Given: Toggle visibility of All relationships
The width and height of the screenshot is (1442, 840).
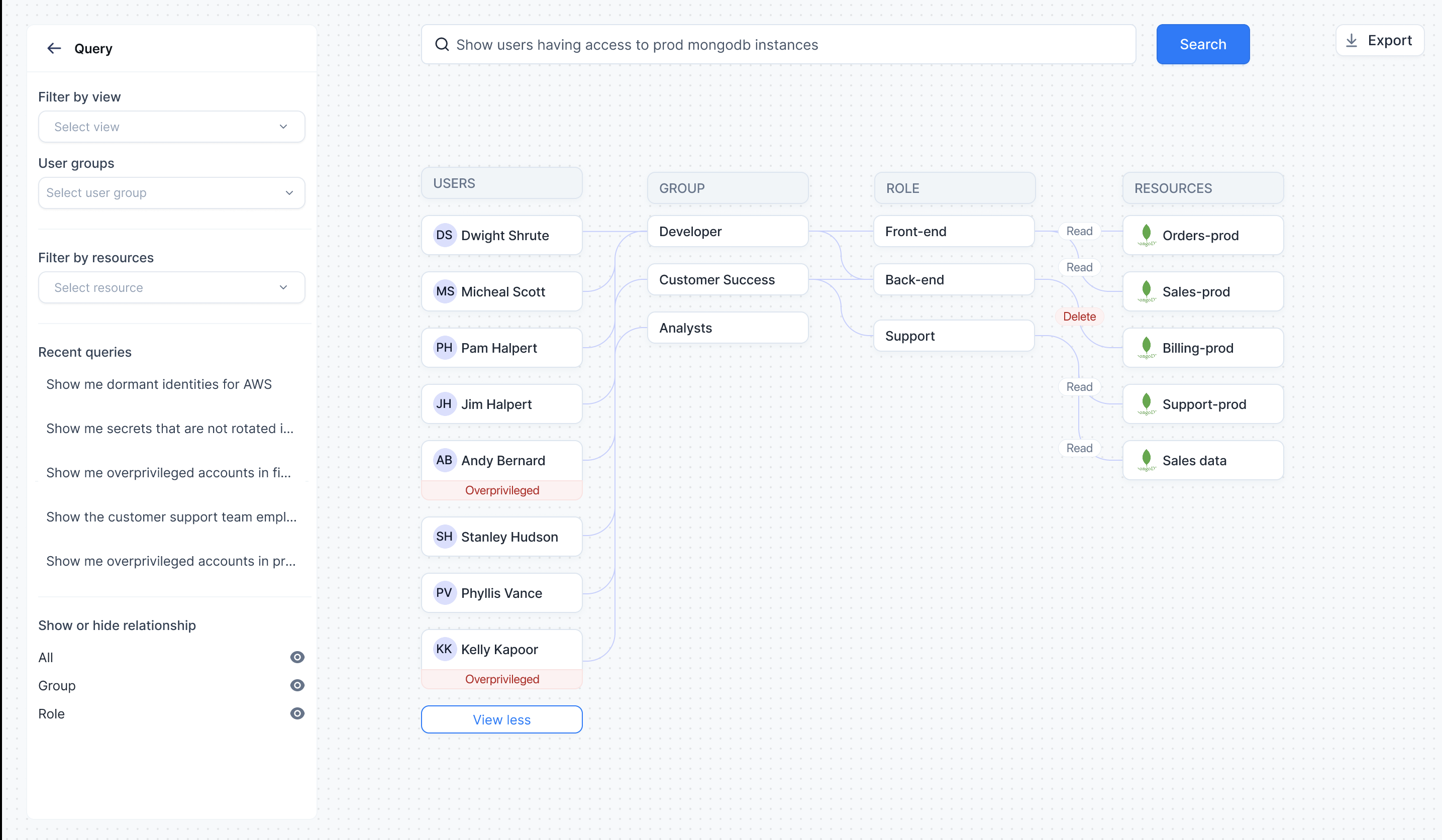Looking at the screenshot, I should 297,657.
